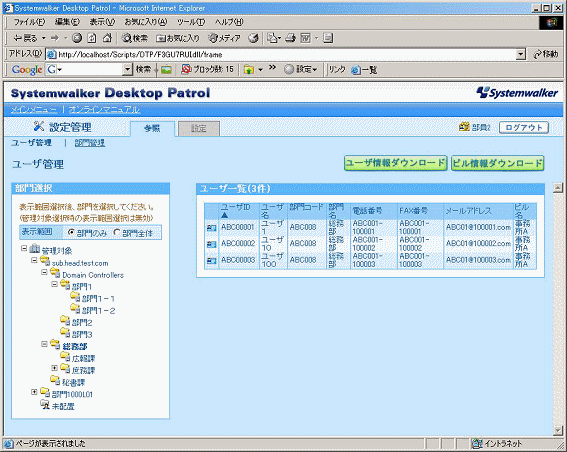Collapse the 部門1 tree node

click(x=55, y=284)
